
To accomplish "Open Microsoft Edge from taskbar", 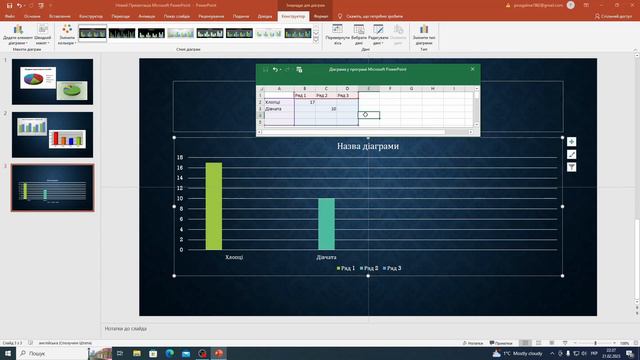I will [x=170, y=353].
